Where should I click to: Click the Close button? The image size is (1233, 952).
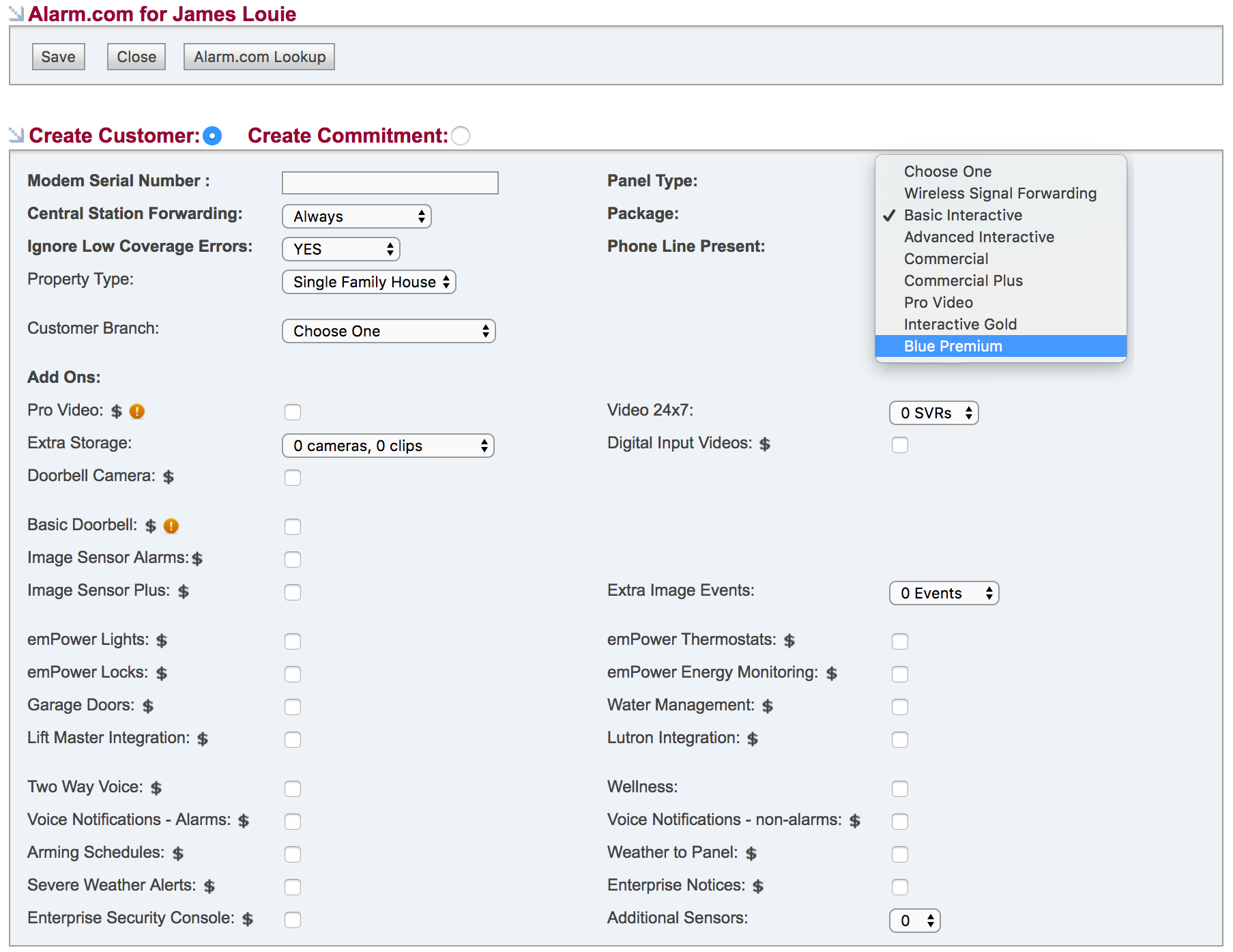click(136, 57)
